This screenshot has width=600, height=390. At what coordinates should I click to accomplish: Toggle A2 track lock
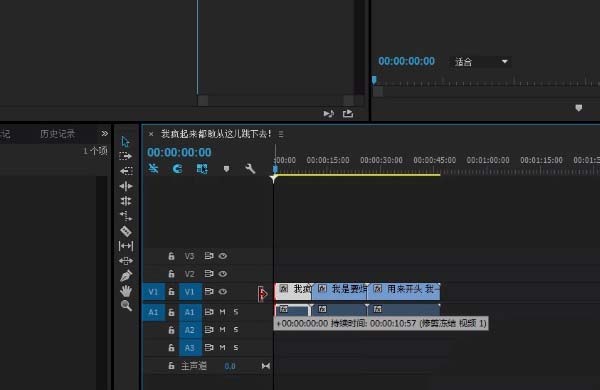tap(171, 330)
